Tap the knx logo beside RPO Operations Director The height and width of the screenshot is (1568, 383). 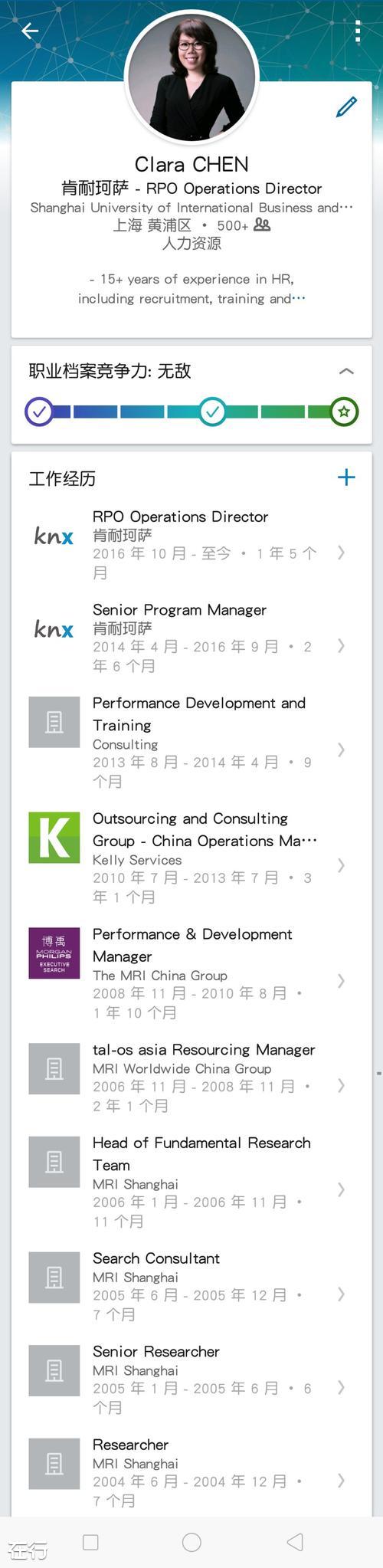pos(54,536)
